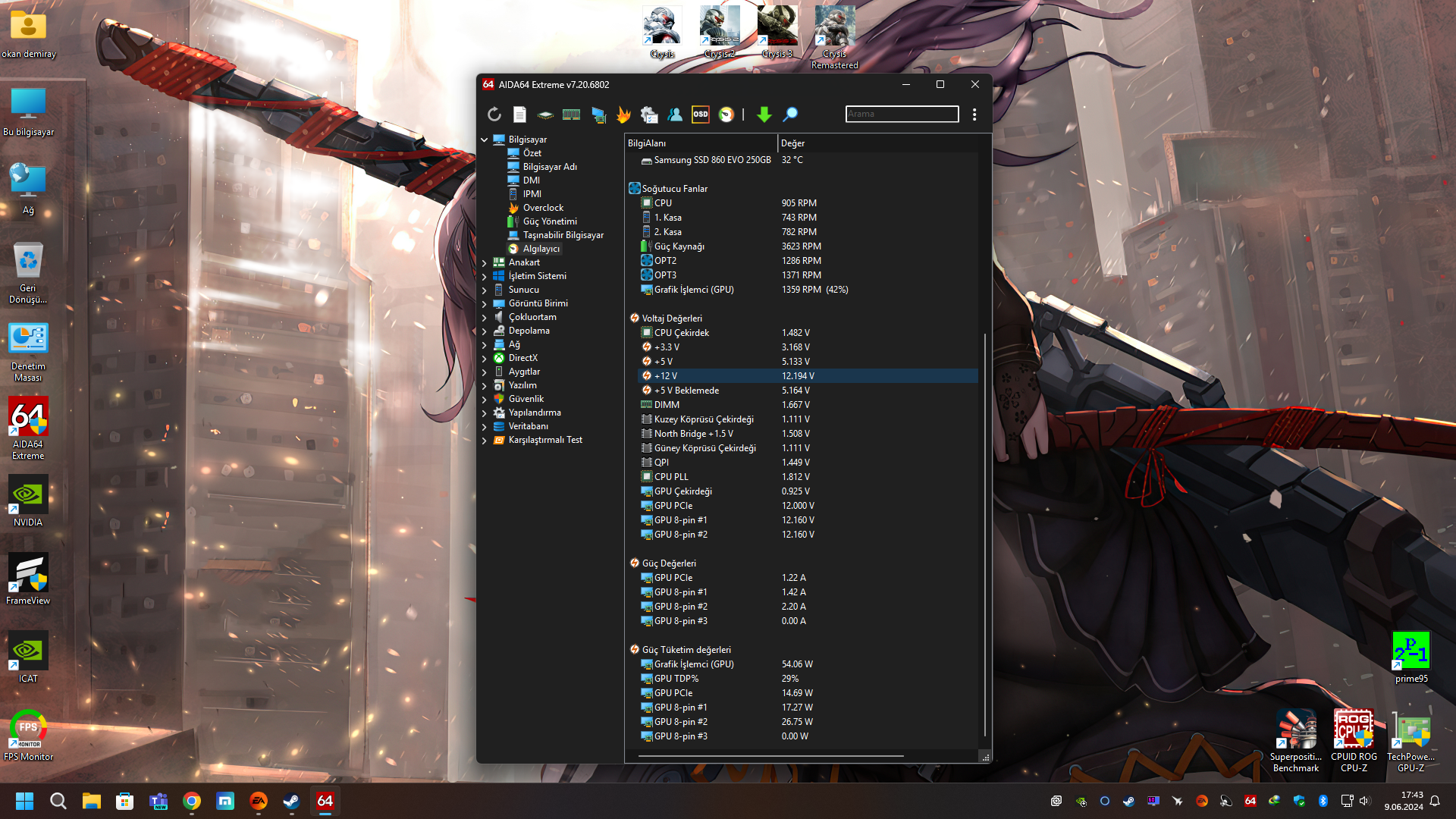Open the OSD panel icon

point(701,115)
